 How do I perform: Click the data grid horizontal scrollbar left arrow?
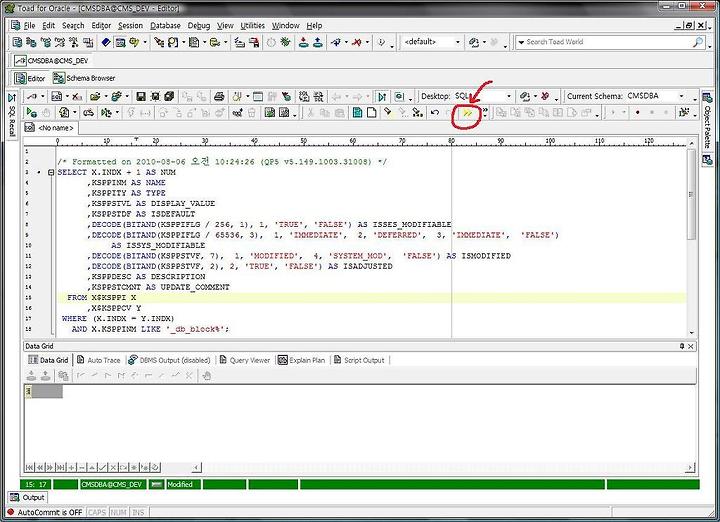pyautogui.click(x=196, y=467)
